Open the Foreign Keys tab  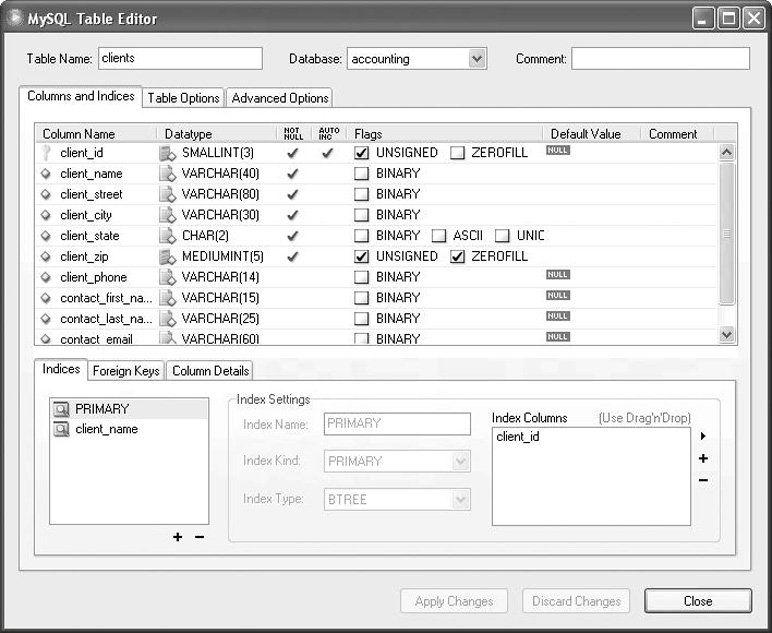(x=126, y=371)
